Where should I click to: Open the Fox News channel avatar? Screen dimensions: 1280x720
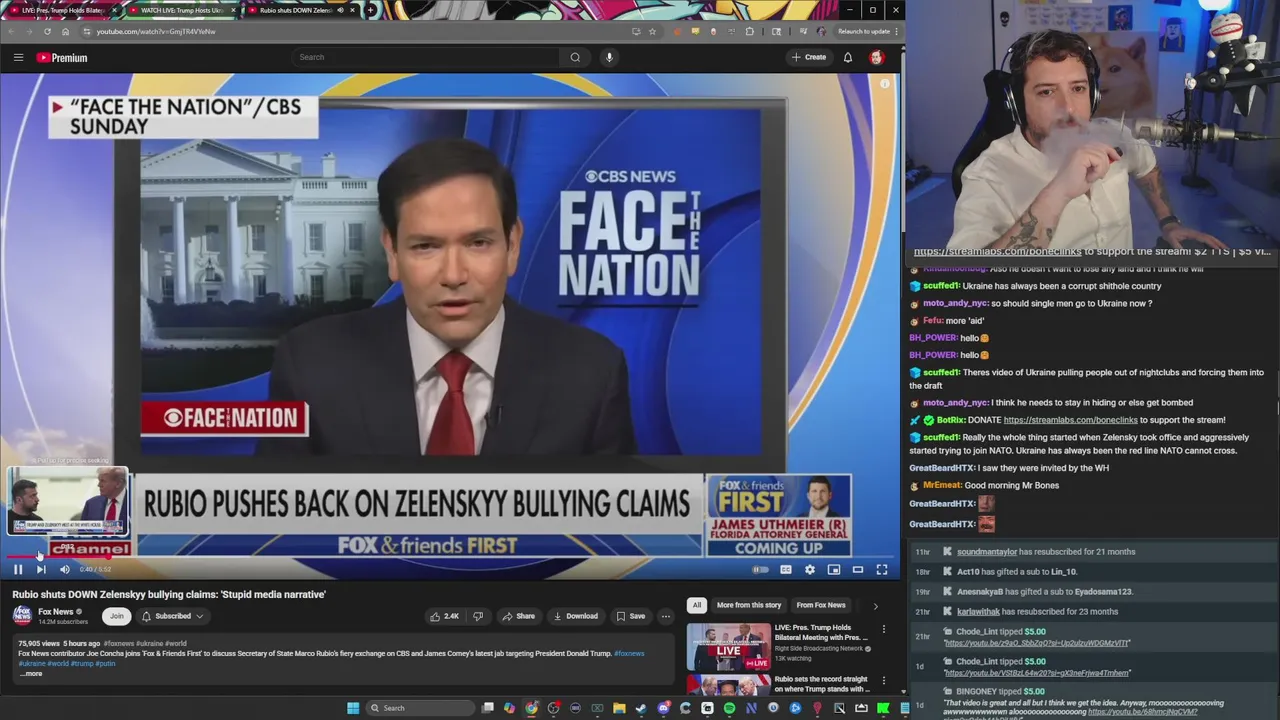point(21,615)
